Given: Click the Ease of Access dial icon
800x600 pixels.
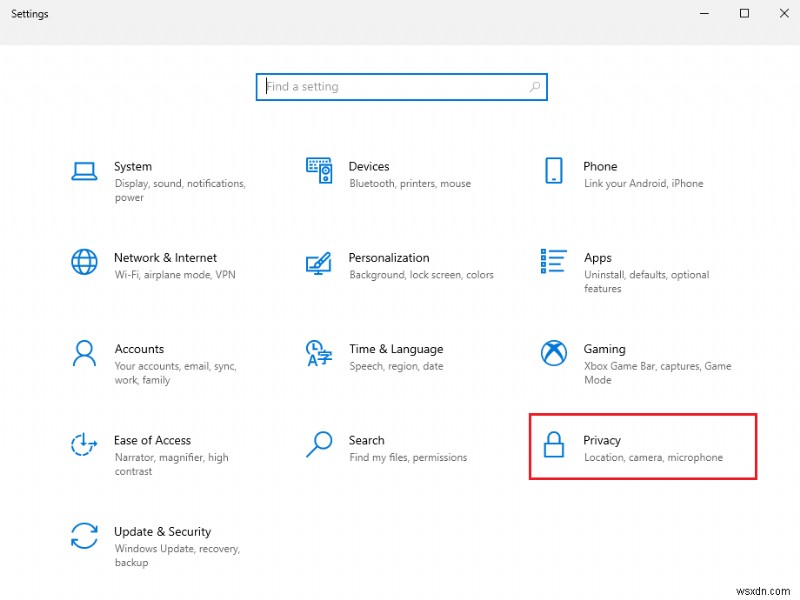Looking at the screenshot, I should pos(84,445).
